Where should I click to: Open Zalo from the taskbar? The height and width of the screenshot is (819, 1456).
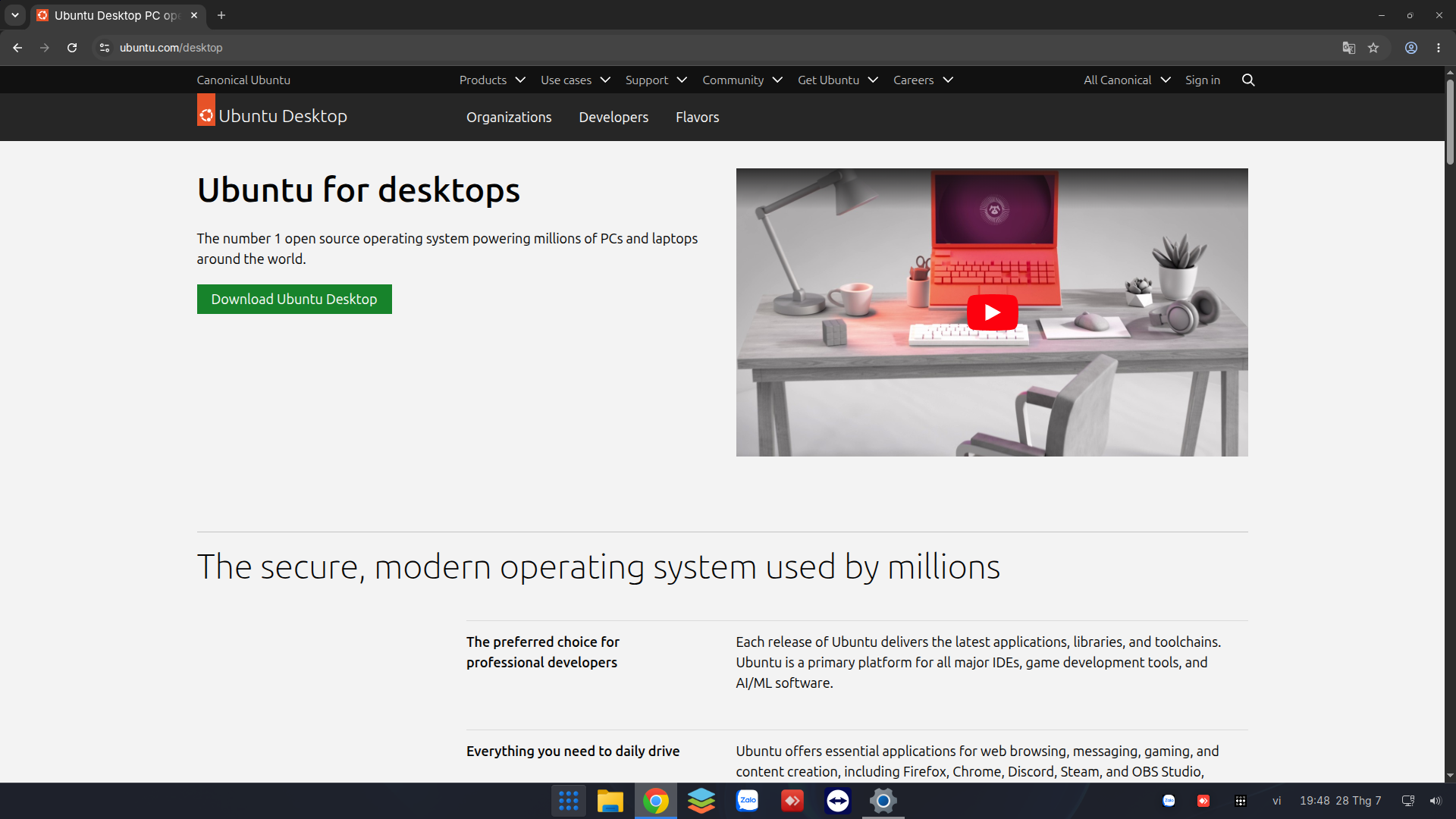pyautogui.click(x=747, y=801)
